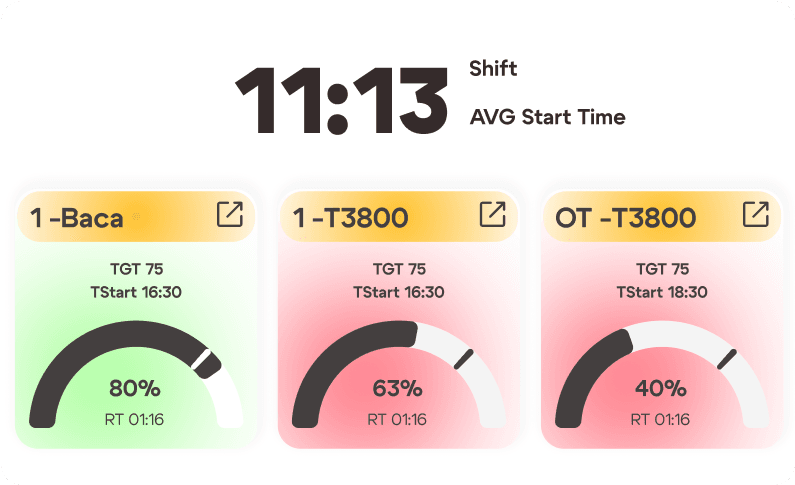Screen dimensions: 795x485
Task: Click TStart 18:30 on OT card
Action: [x=661, y=292]
